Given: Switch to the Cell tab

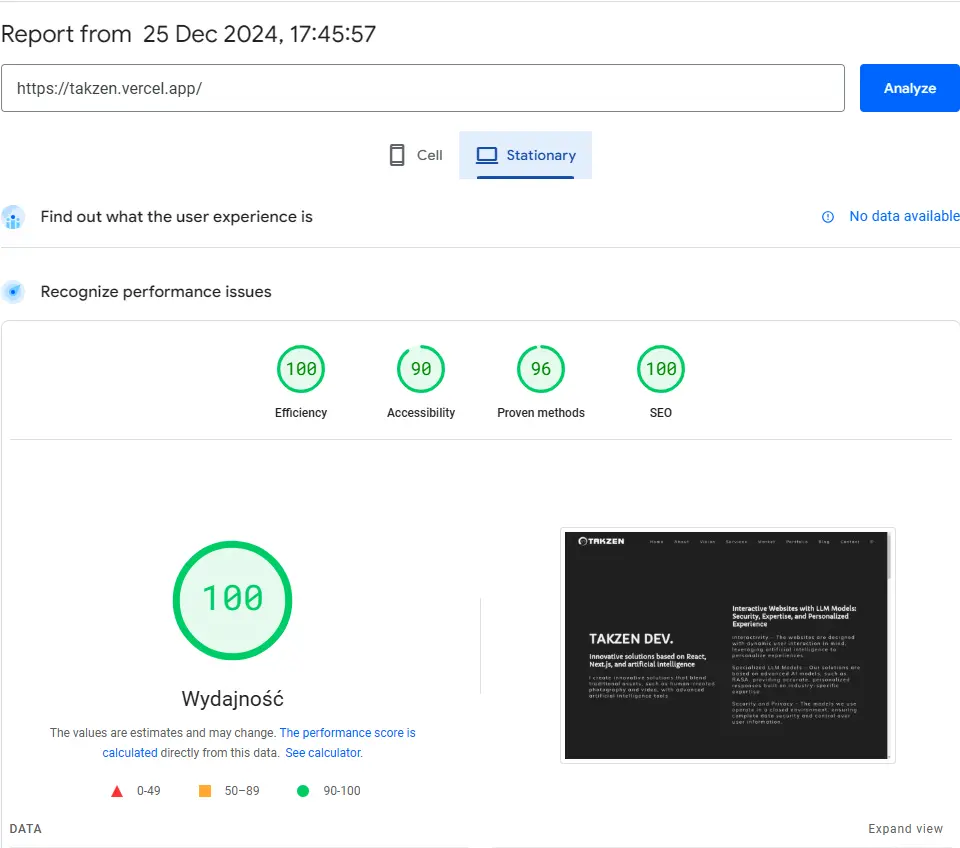Looking at the screenshot, I should click(x=416, y=155).
